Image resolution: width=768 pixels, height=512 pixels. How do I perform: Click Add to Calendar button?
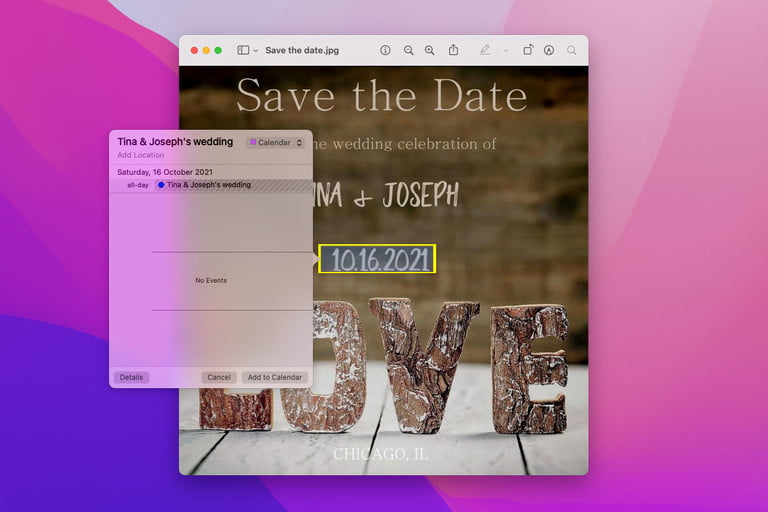coord(275,377)
